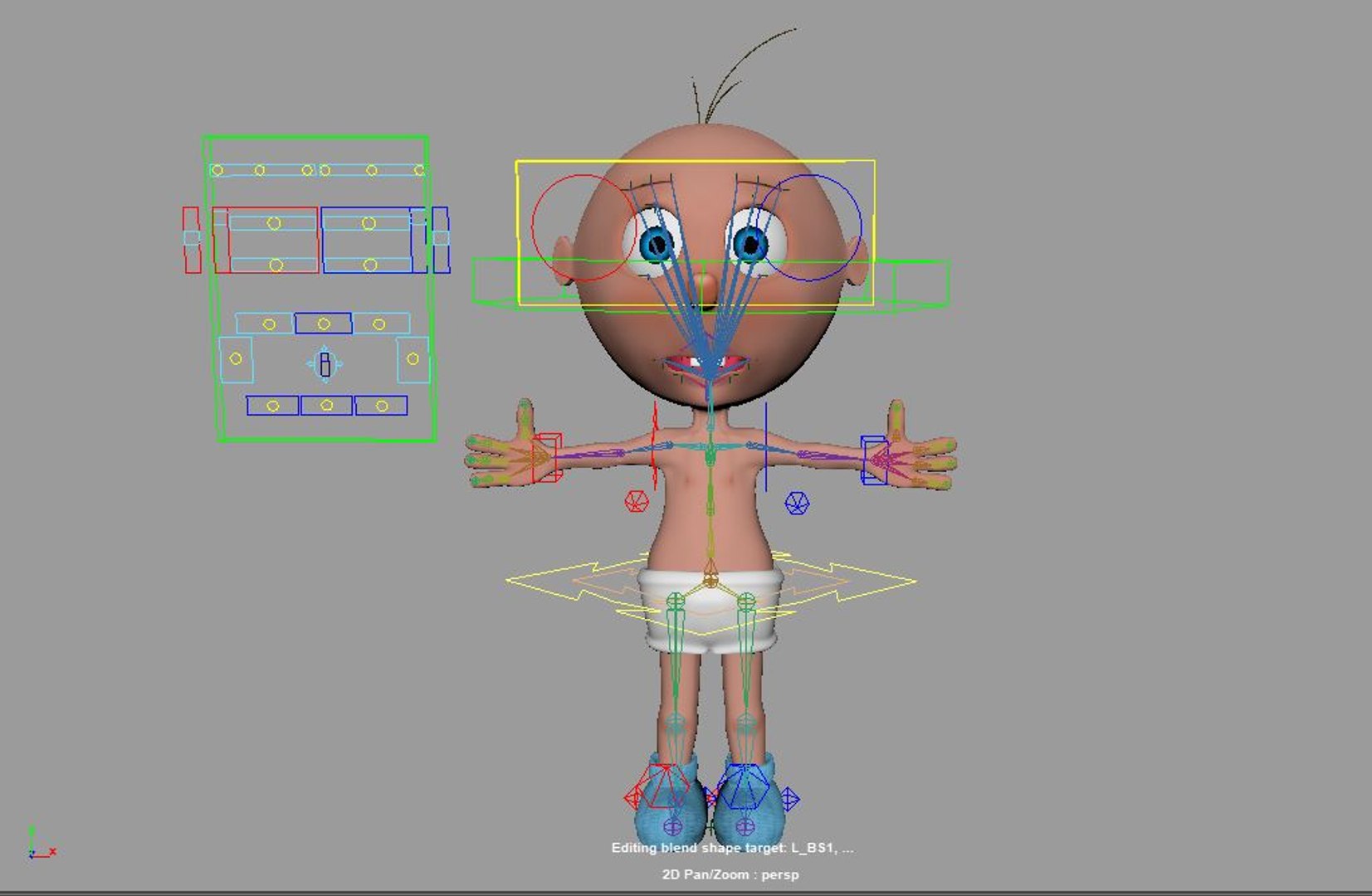Click green box control beside character's right-side ear
This screenshot has height=896, width=1372.
click(921, 283)
